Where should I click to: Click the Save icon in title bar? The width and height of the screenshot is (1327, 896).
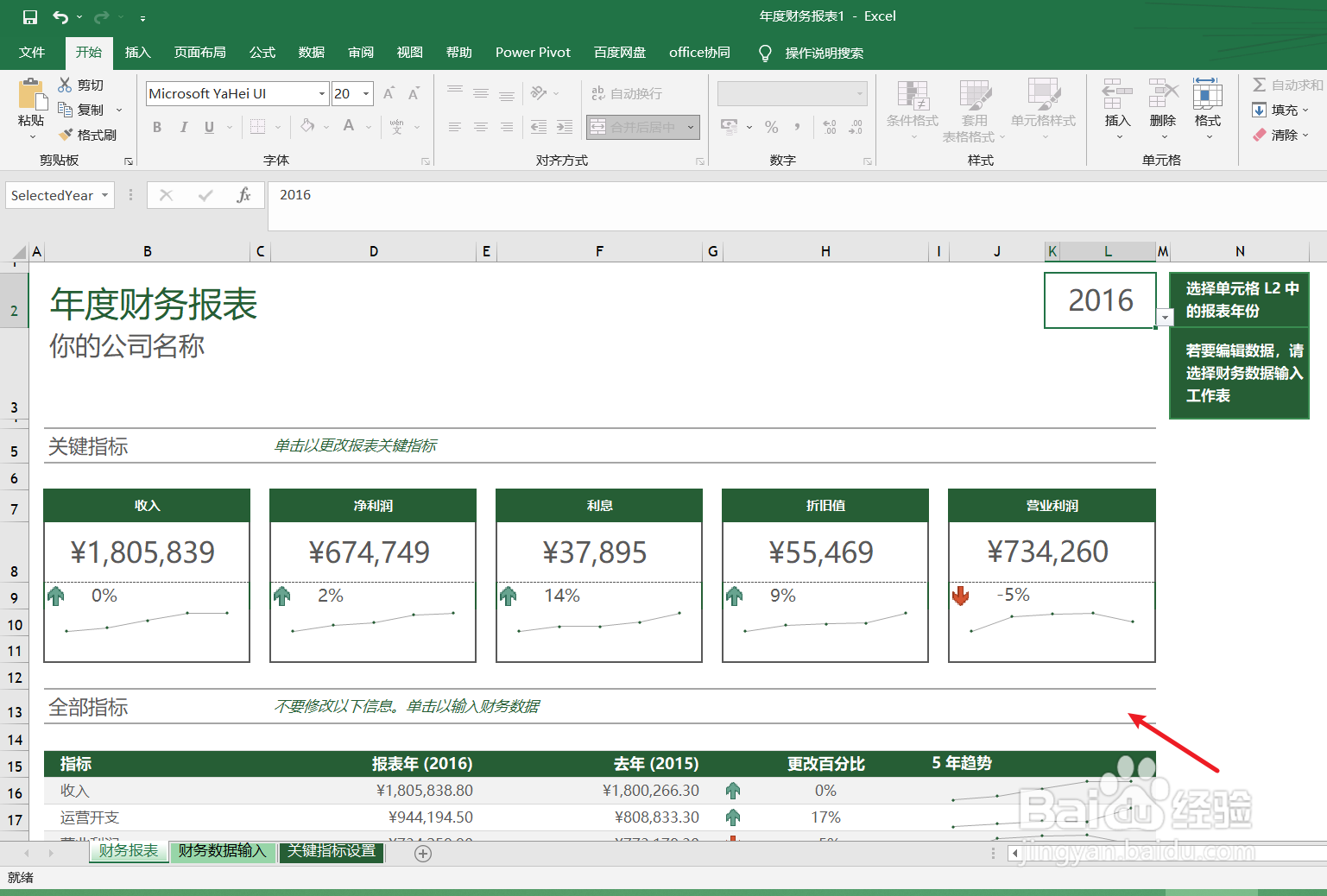point(30,16)
